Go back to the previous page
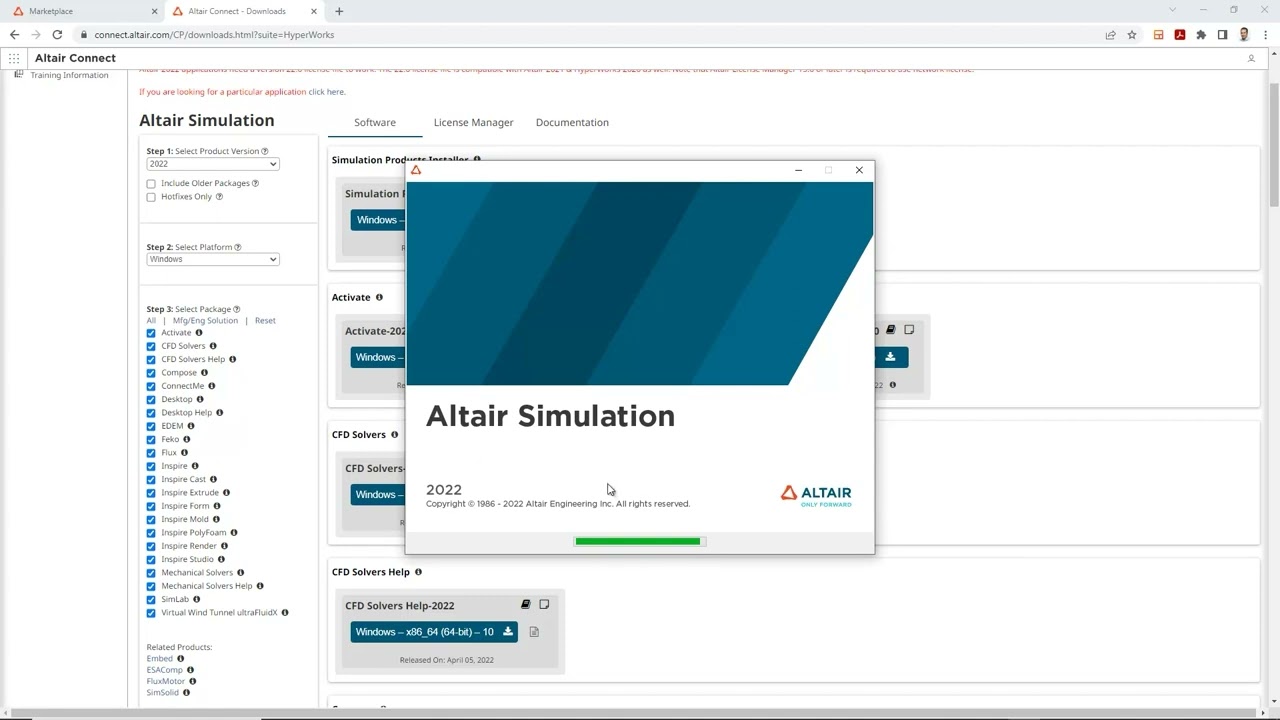This screenshot has height=720, width=1280. pos(14,34)
